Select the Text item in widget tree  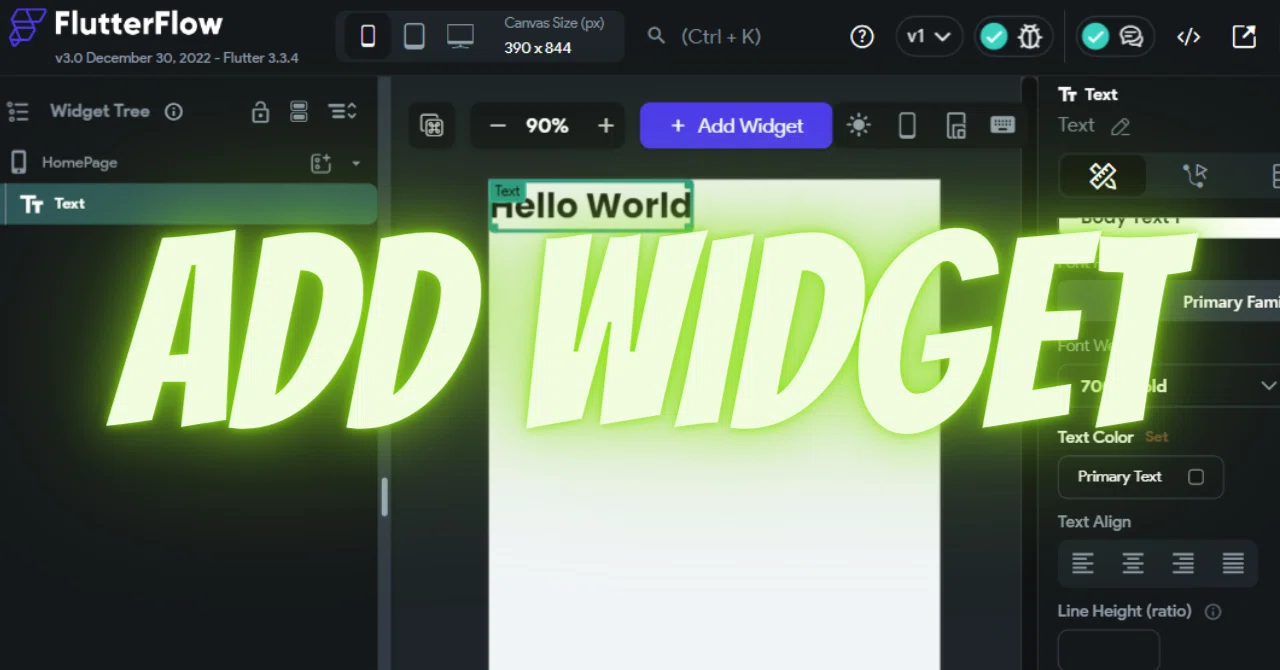pyautogui.click(x=188, y=204)
